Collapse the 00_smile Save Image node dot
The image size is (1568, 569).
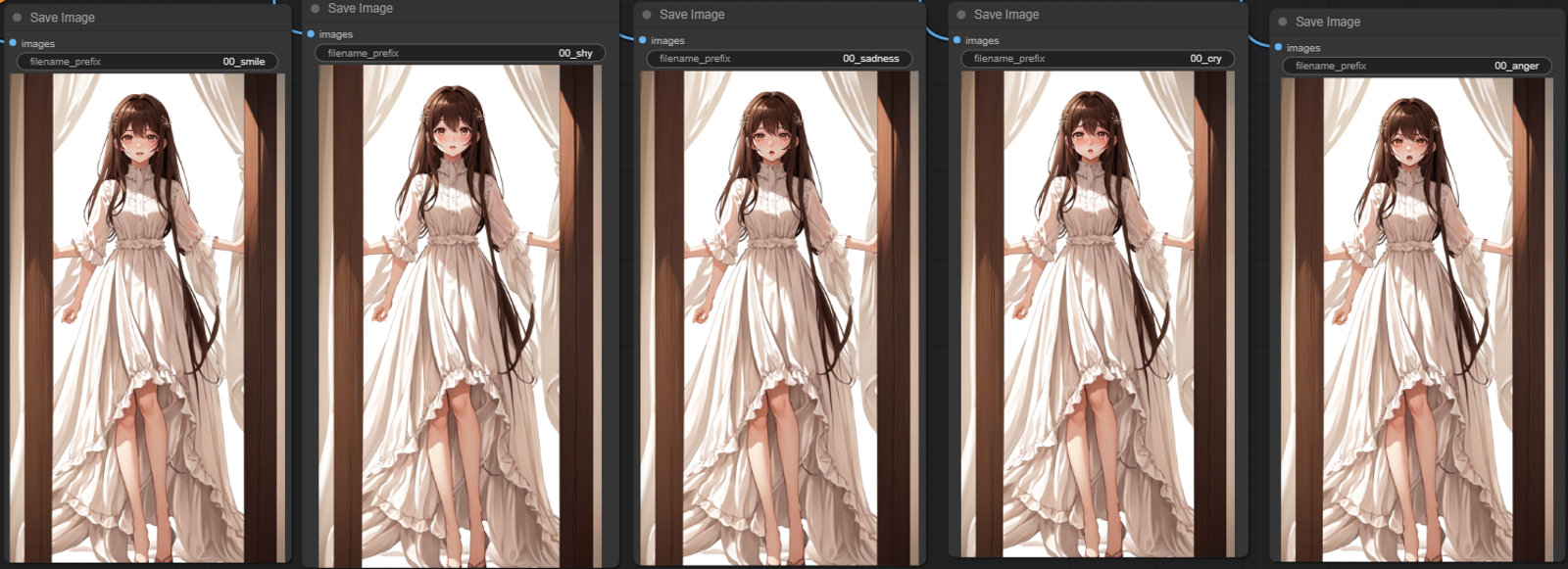(17, 18)
